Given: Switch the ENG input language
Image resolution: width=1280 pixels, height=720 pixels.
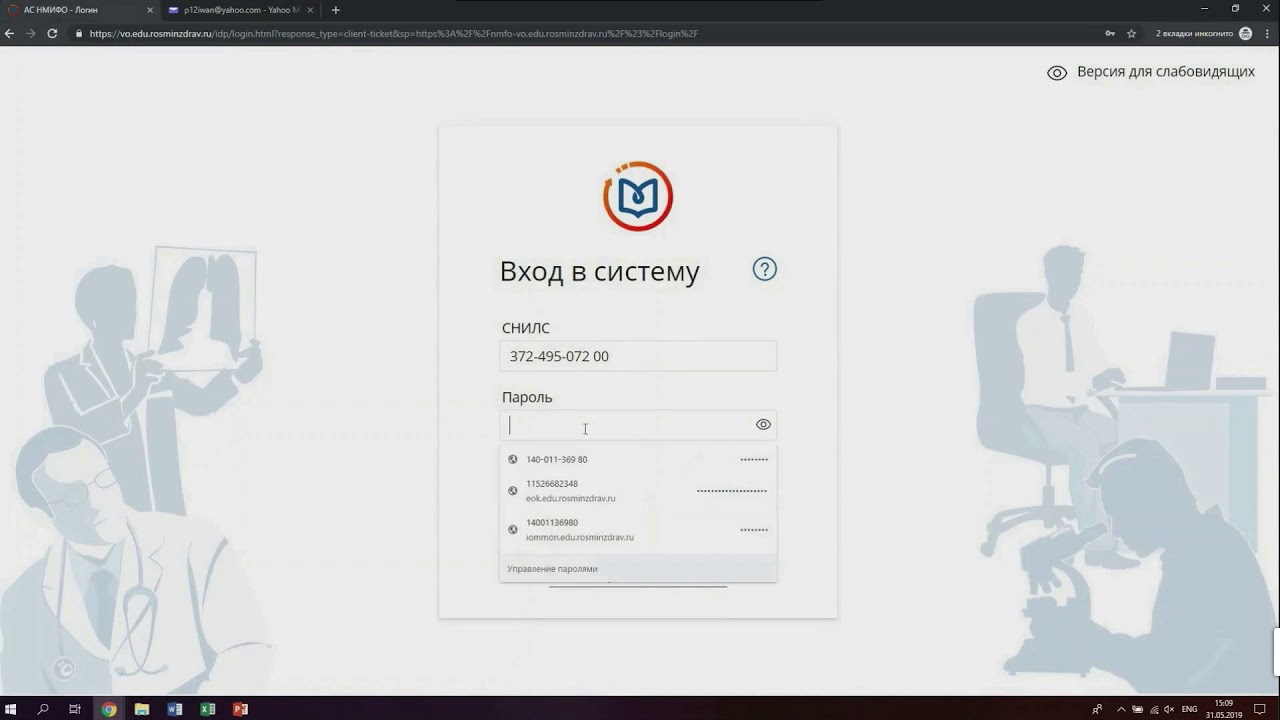Looking at the screenshot, I should coord(1189,709).
